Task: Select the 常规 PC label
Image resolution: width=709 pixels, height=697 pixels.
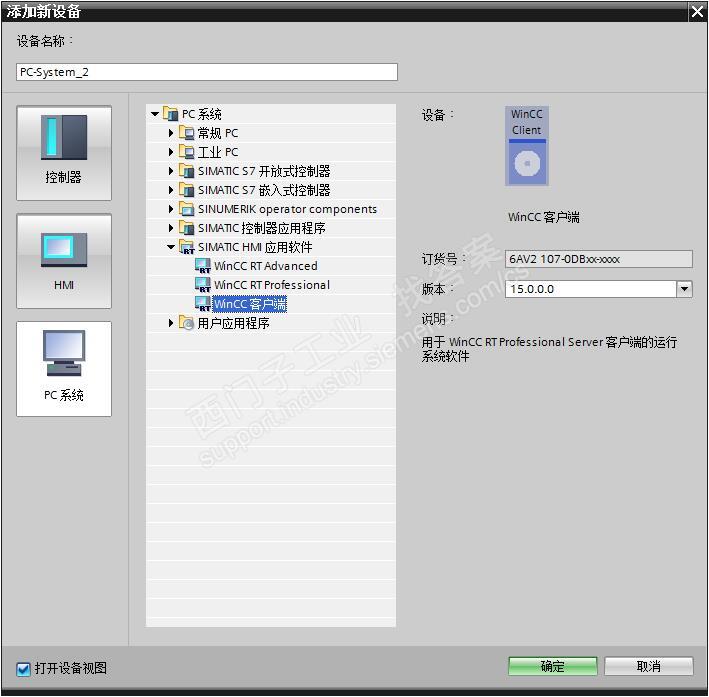Action: pos(218,133)
